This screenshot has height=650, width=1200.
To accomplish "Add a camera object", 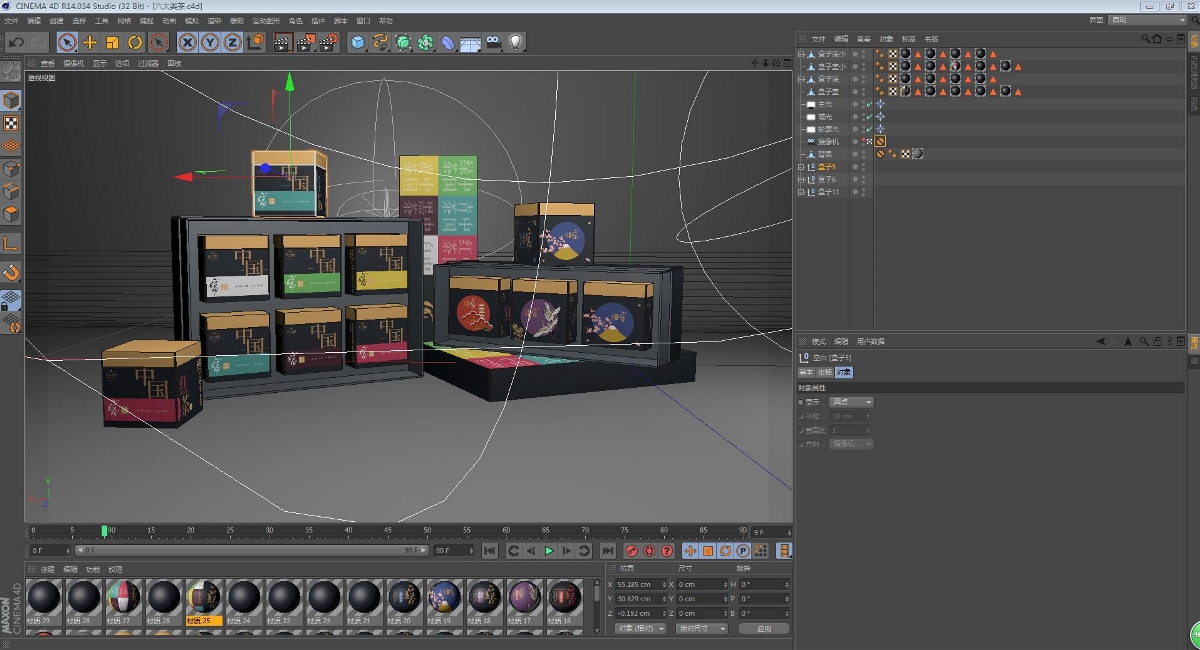I will tap(493, 42).
